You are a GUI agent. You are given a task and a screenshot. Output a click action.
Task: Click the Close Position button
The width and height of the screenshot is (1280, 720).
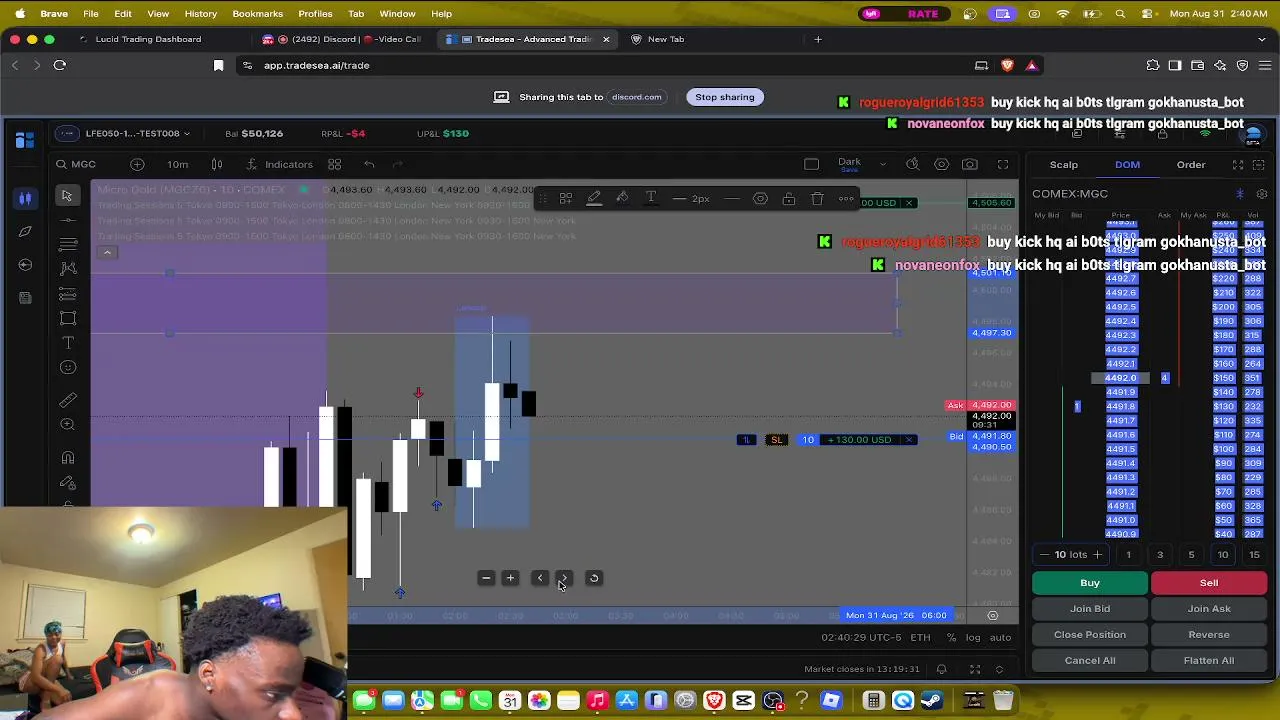[x=1090, y=635]
